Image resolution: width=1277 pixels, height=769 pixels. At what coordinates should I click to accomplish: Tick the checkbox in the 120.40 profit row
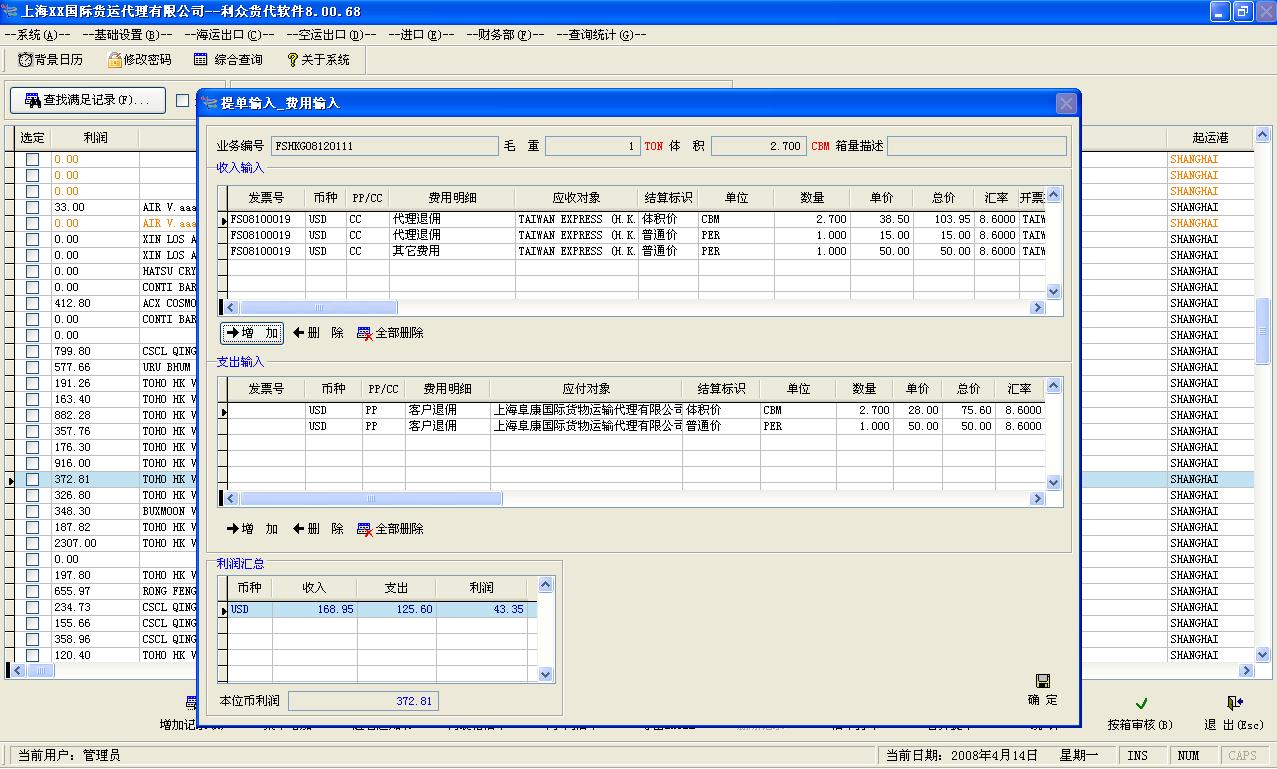pos(33,655)
